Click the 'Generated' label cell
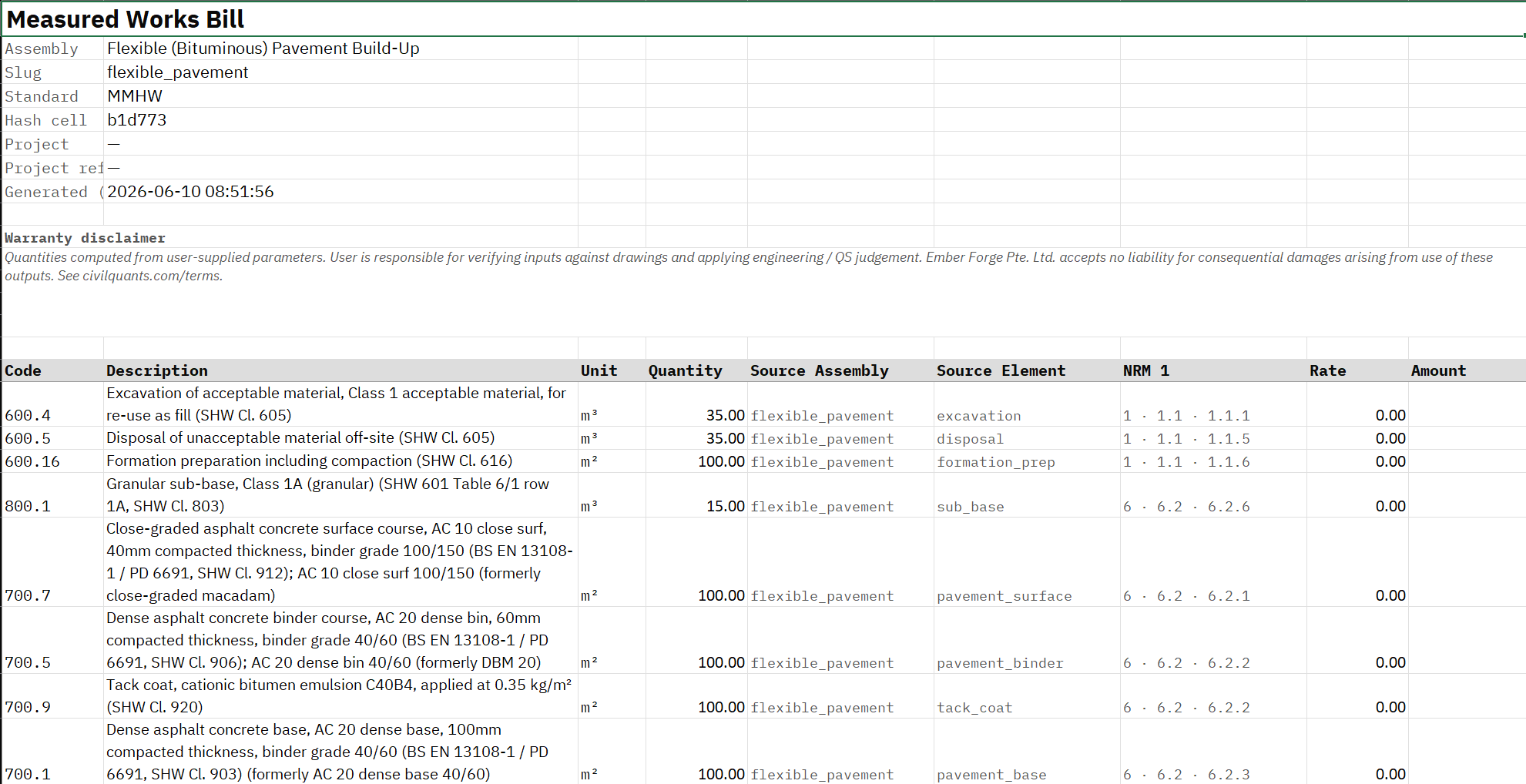Screen dimensions: 1526x784 coord(54,192)
